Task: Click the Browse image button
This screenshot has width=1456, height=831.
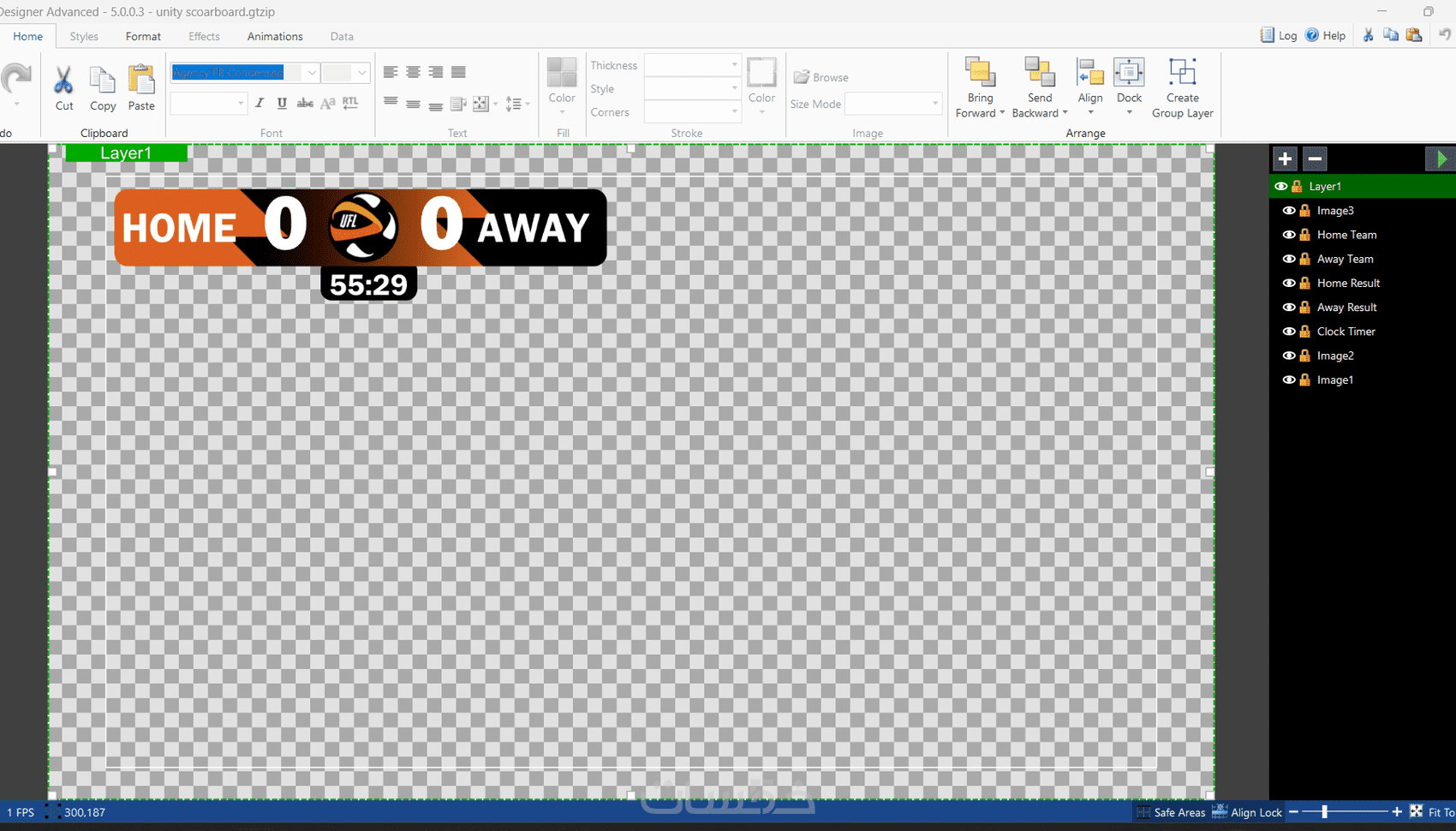Action: click(821, 77)
